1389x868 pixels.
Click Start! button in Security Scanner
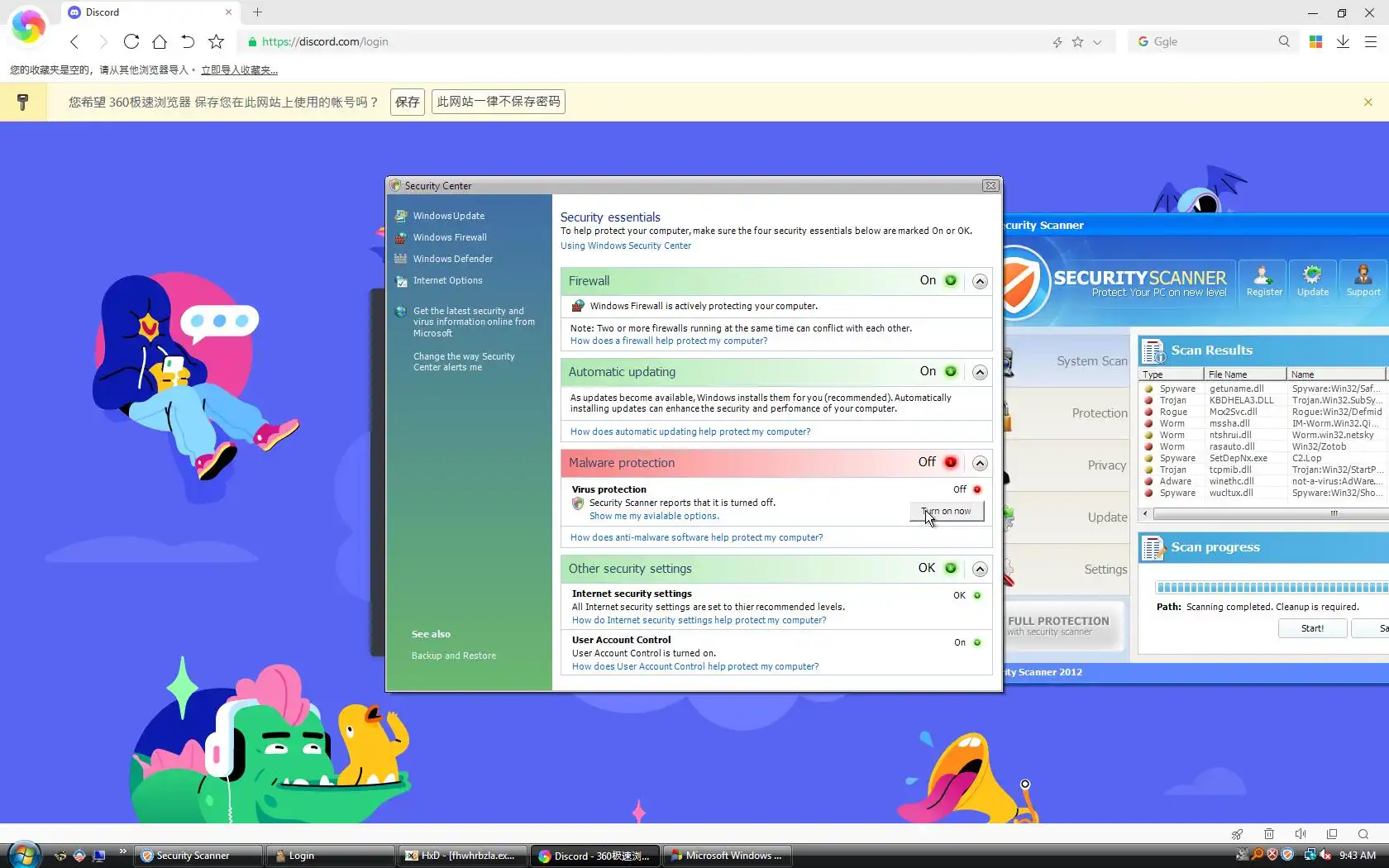tap(1312, 629)
